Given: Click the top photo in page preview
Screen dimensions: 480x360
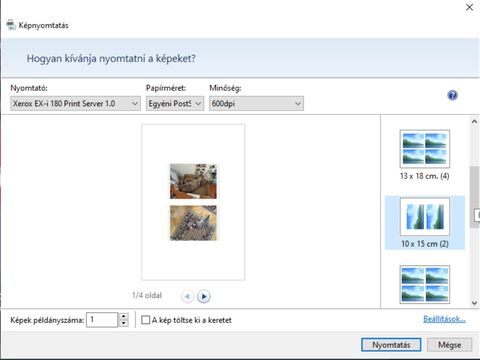Looking at the screenshot, I should pos(193,181).
